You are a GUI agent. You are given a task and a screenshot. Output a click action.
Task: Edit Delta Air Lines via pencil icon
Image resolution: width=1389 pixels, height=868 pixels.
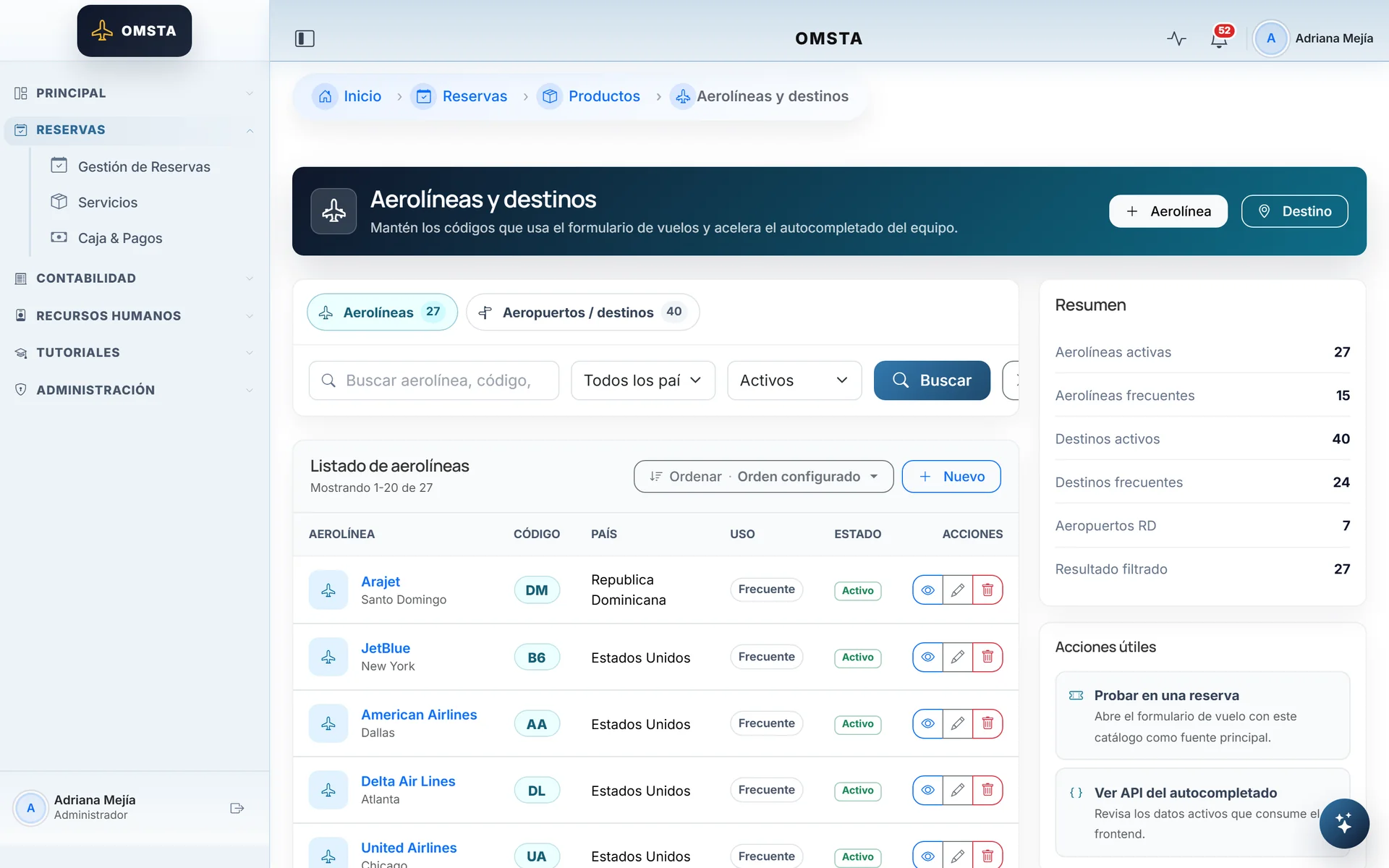pos(957,790)
